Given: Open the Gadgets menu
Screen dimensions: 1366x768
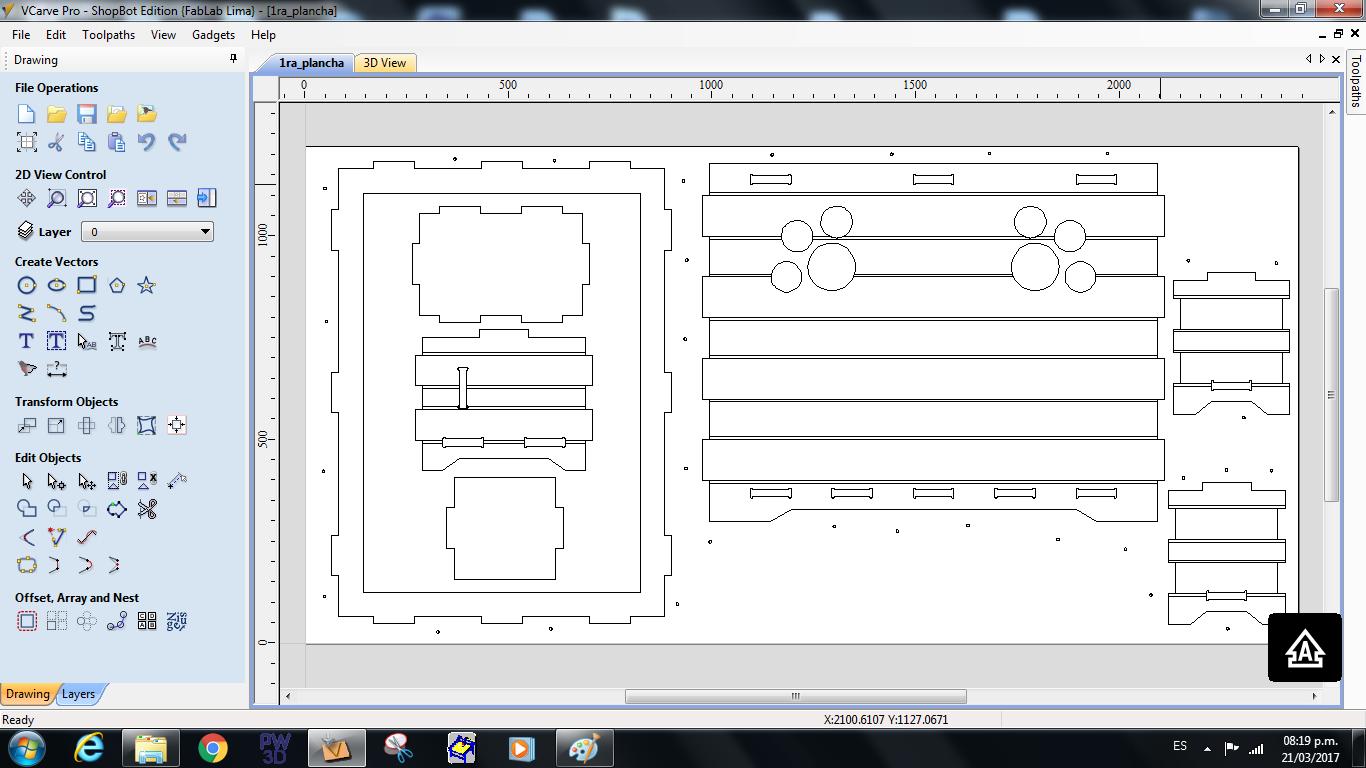Looking at the screenshot, I should tap(213, 34).
